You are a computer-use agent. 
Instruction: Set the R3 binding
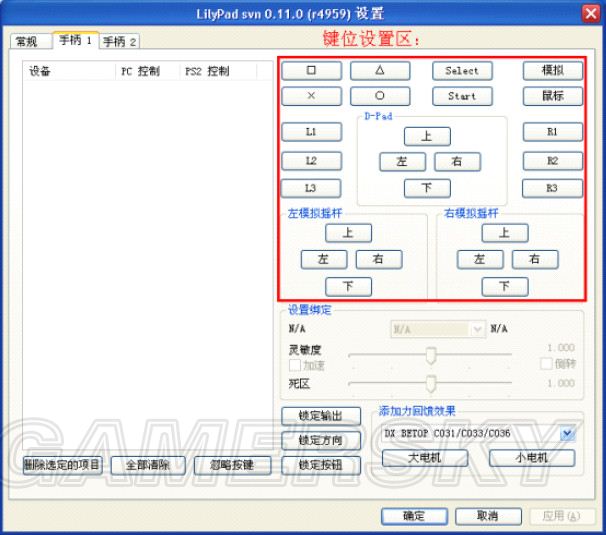[x=552, y=188]
